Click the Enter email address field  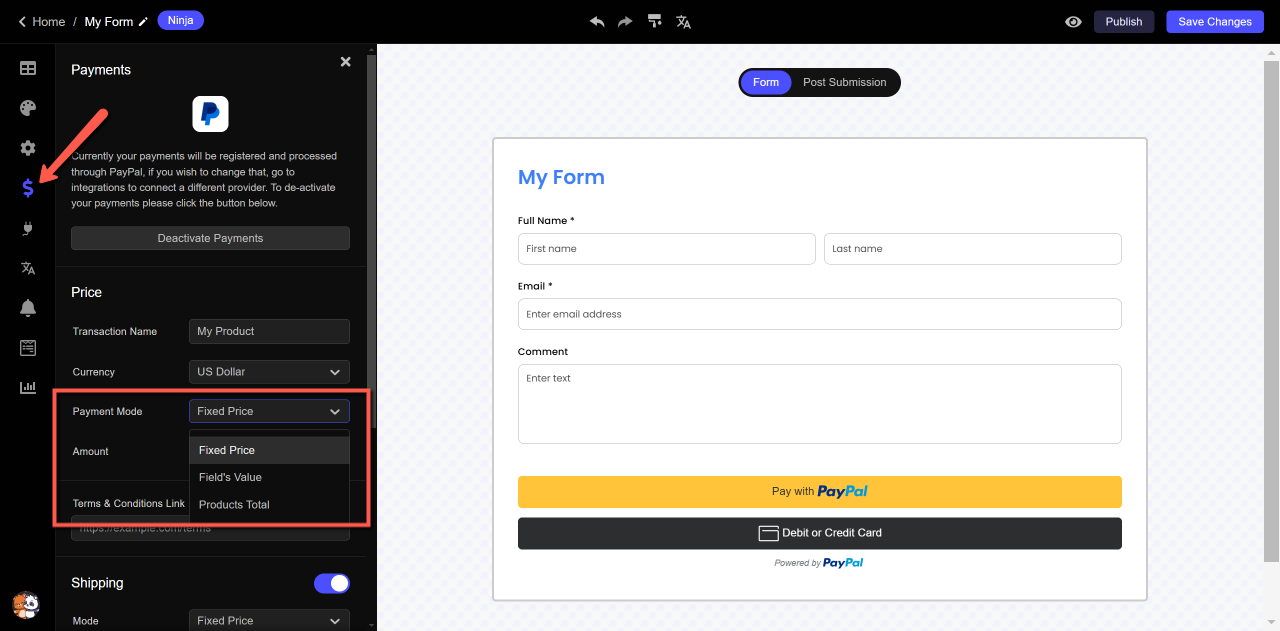tap(820, 314)
